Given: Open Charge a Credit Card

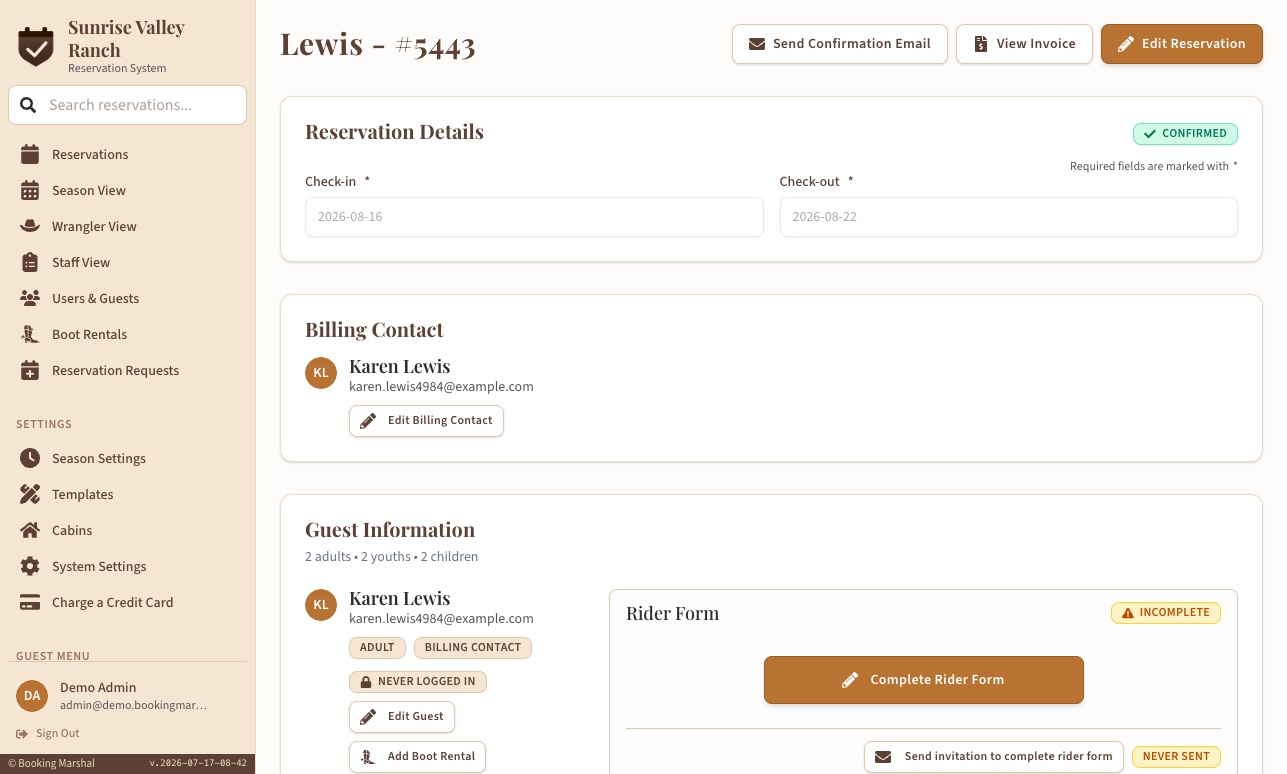Looking at the screenshot, I should (x=127, y=602).
